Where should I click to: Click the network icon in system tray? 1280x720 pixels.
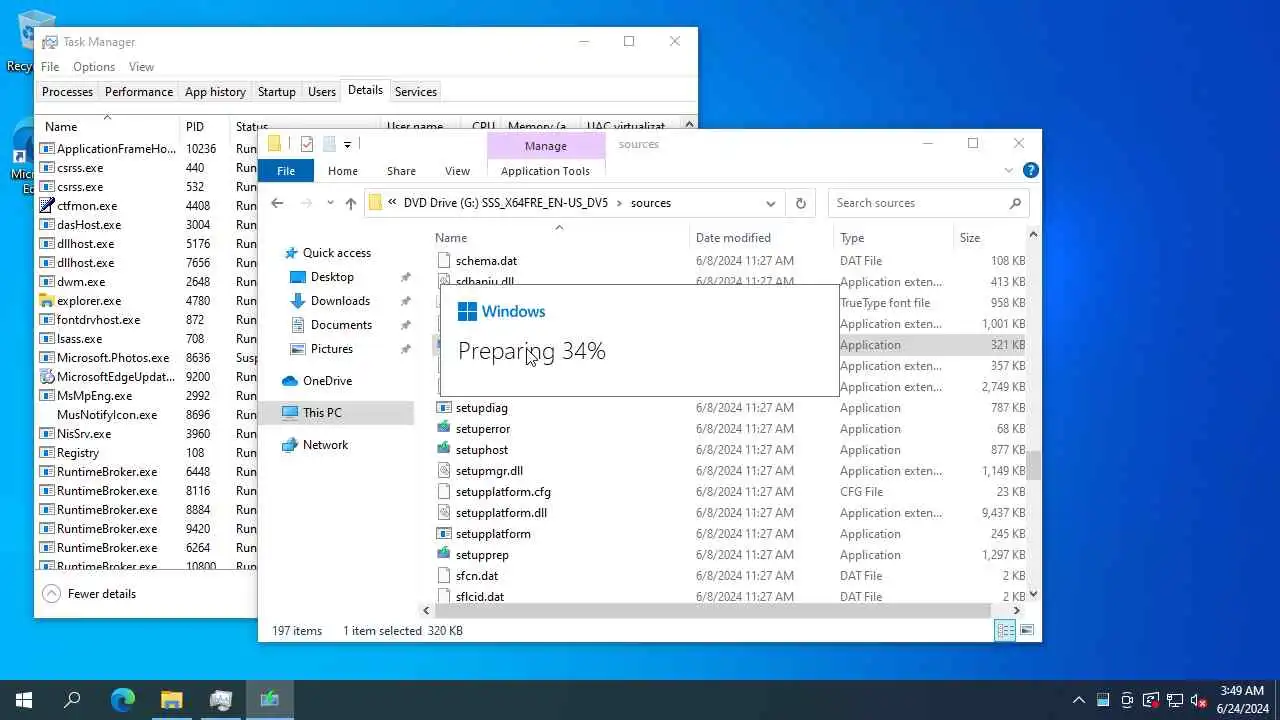coord(1174,700)
